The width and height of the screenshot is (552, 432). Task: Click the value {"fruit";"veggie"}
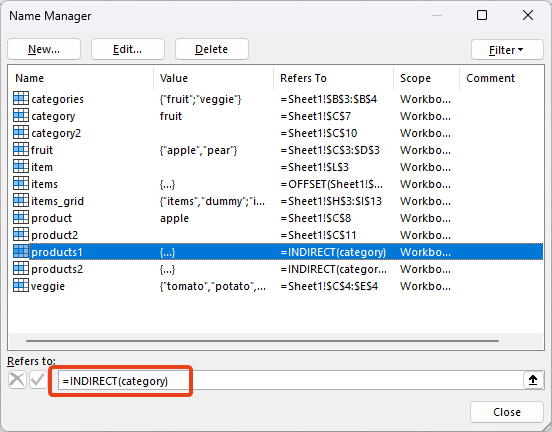tap(200, 99)
